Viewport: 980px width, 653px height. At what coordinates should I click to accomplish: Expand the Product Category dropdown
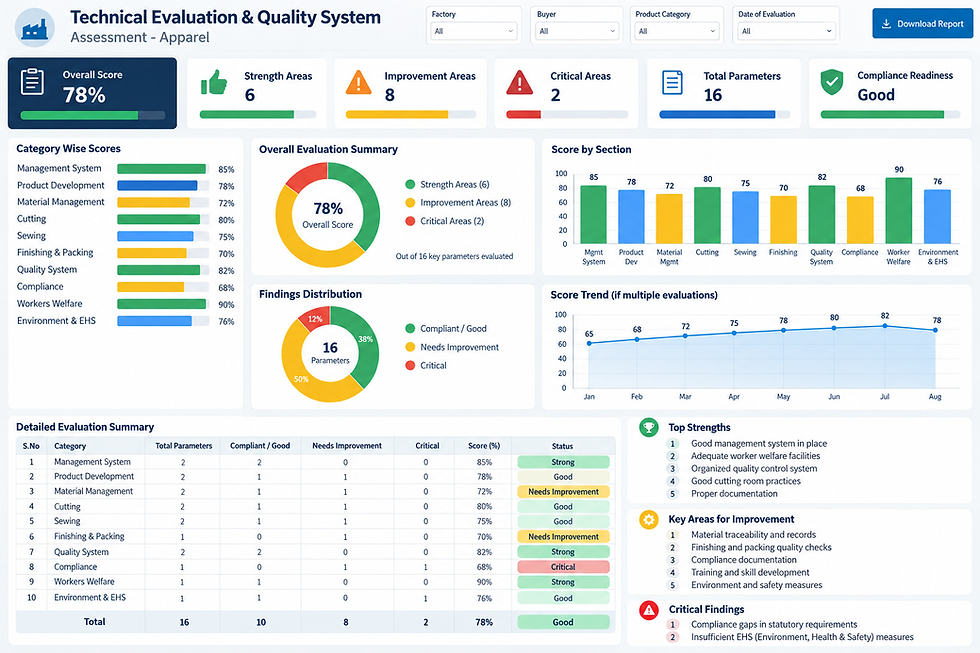point(677,31)
